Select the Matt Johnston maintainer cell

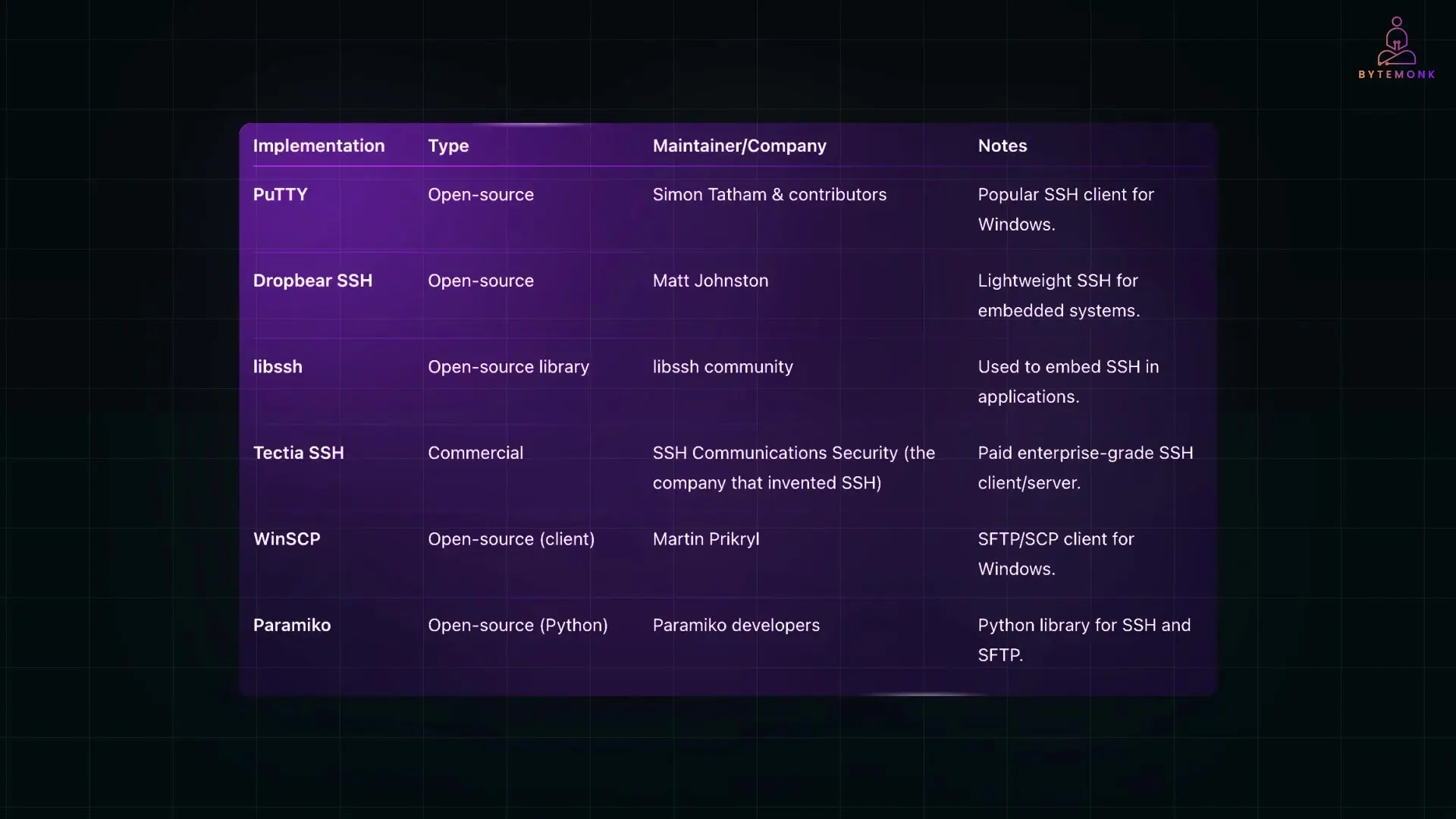pyautogui.click(x=710, y=281)
